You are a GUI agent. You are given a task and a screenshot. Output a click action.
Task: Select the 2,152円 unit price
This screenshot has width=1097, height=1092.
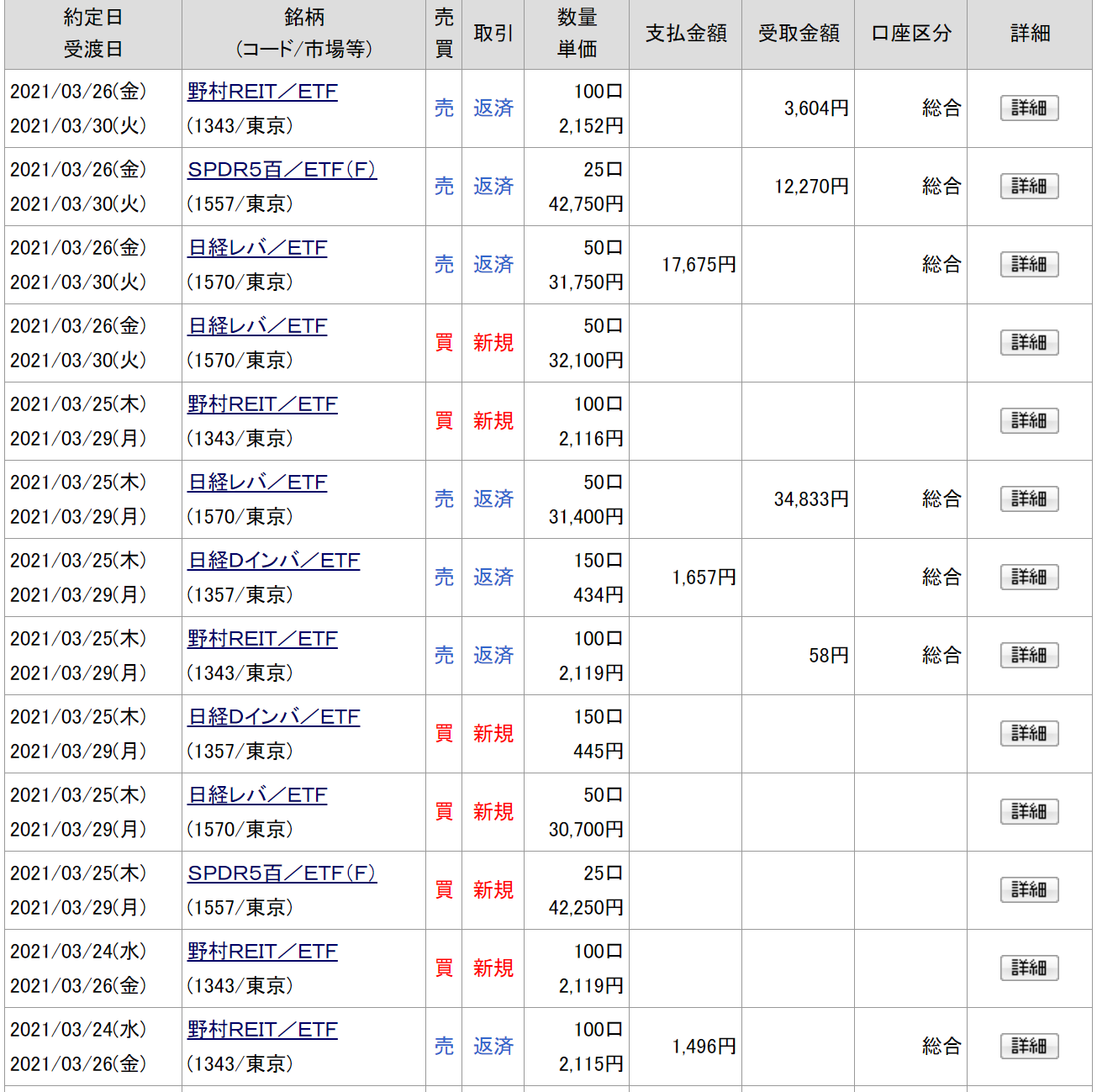591,126
